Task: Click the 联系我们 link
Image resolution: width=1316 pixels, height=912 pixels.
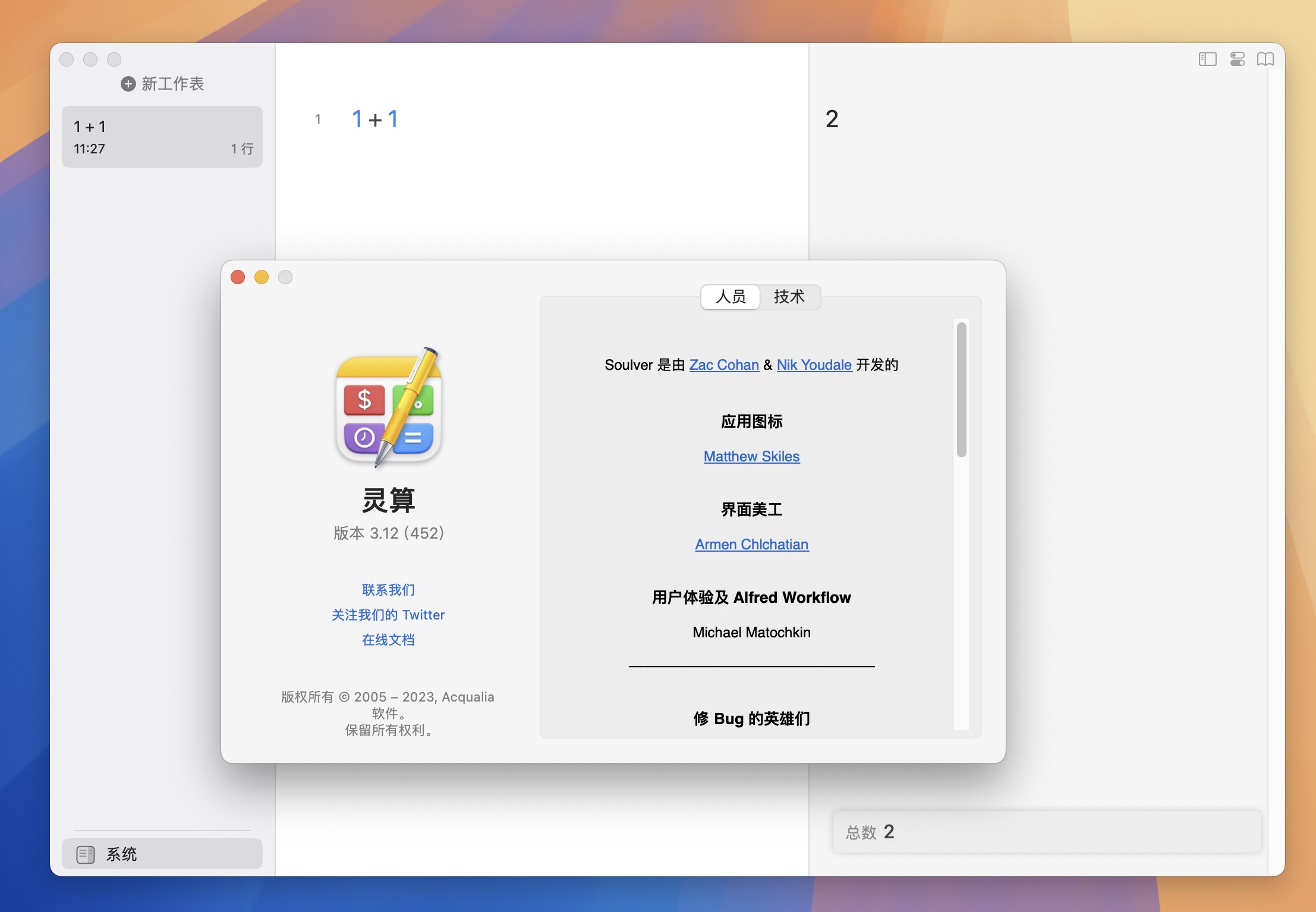Action: point(388,590)
